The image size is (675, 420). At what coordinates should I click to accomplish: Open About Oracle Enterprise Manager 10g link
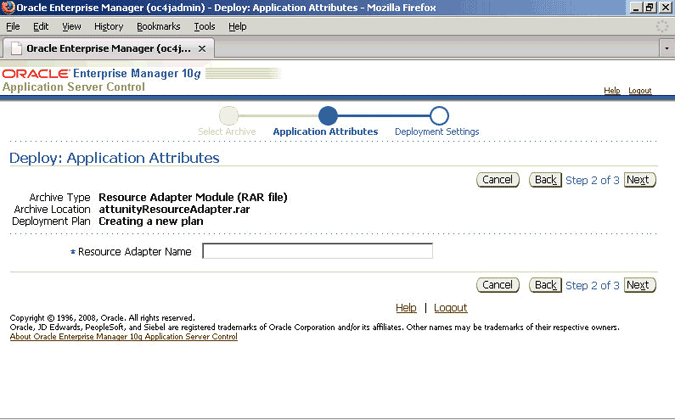pos(124,337)
